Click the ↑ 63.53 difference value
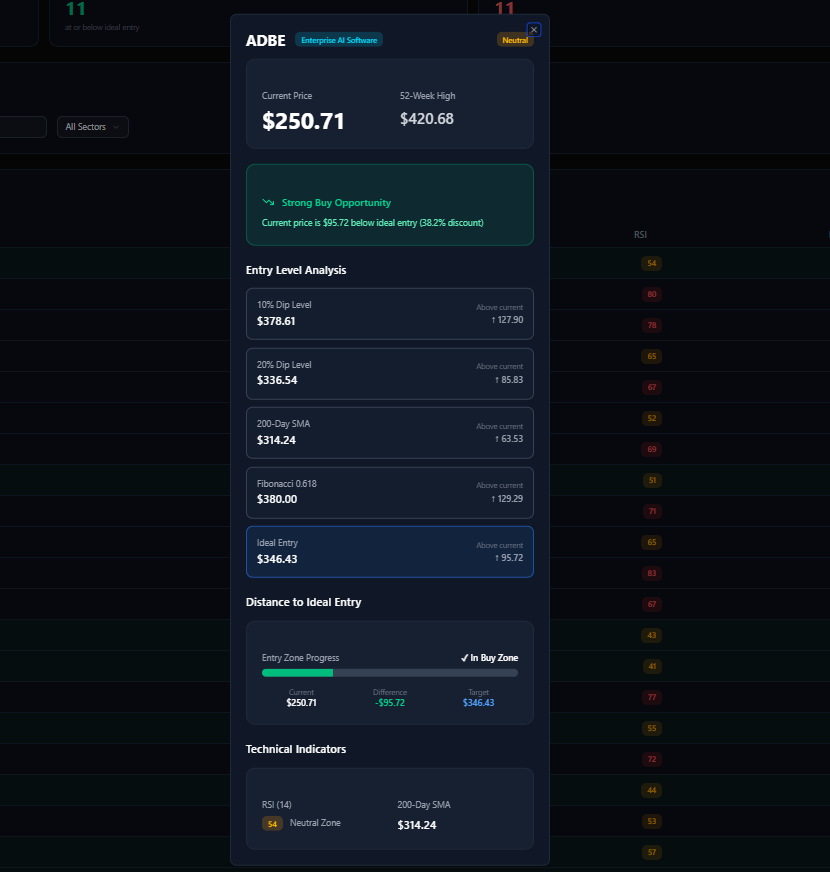Image resolution: width=830 pixels, height=872 pixels. [x=508, y=439]
